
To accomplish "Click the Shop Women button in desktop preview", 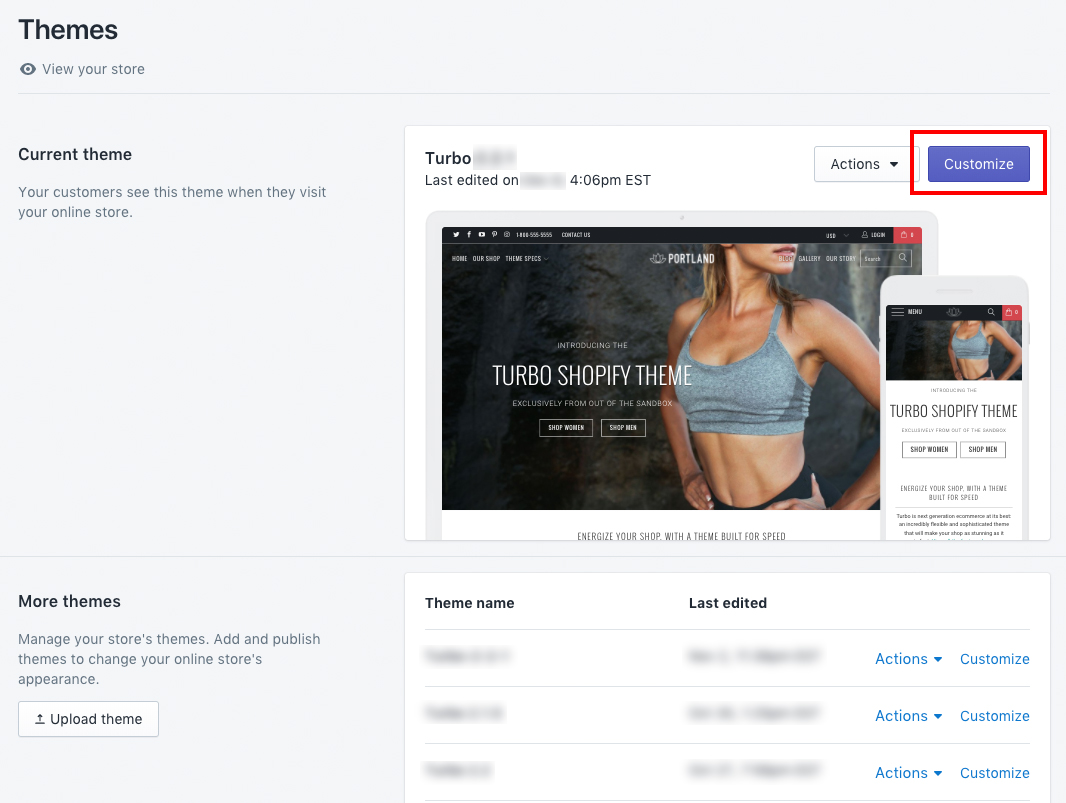I will tap(566, 428).
